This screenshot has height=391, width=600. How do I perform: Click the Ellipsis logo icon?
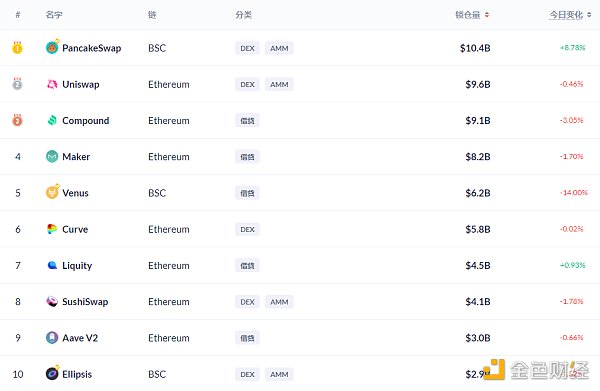pos(52,373)
